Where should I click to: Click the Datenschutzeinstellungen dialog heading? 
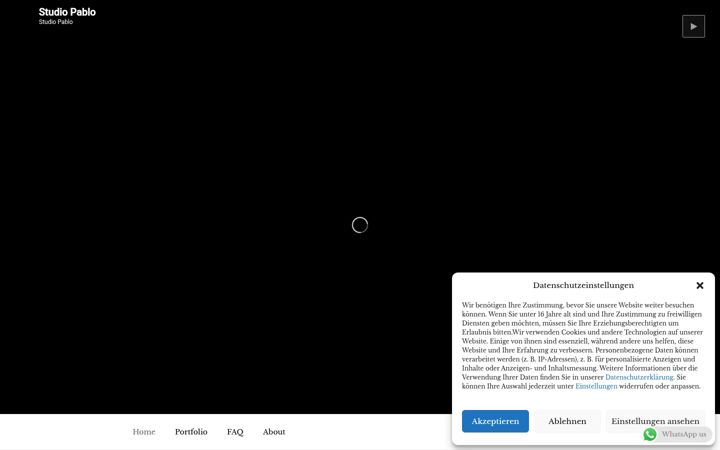click(x=583, y=285)
